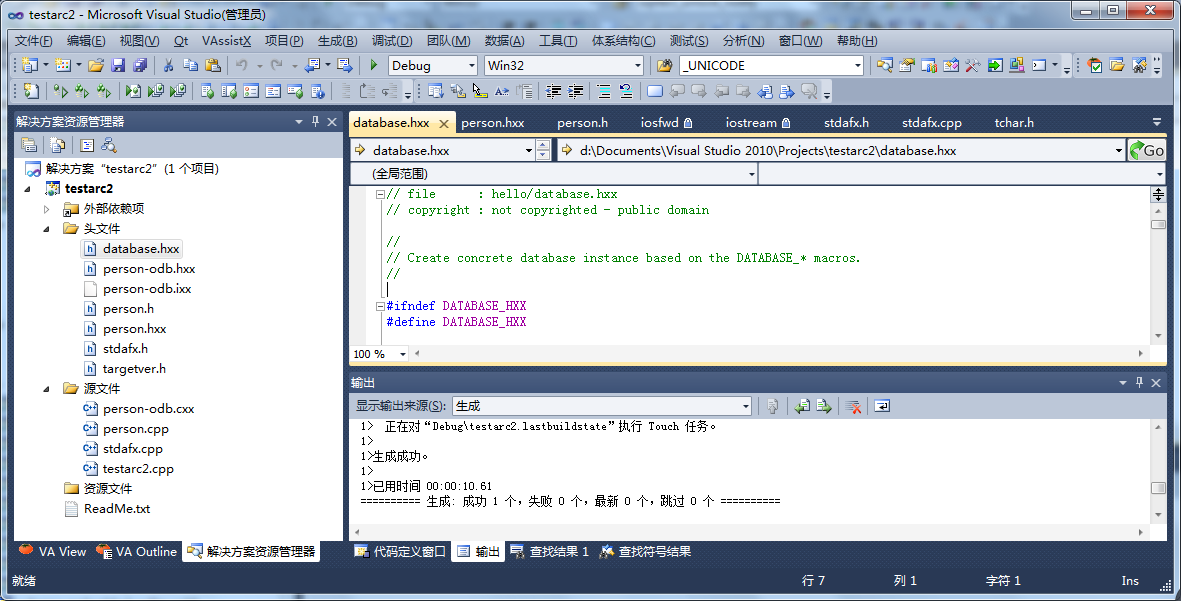Screen dimensions: 1181x601
Task: Click Properties icon in Solution Explorer toolbar
Action: coord(29,145)
